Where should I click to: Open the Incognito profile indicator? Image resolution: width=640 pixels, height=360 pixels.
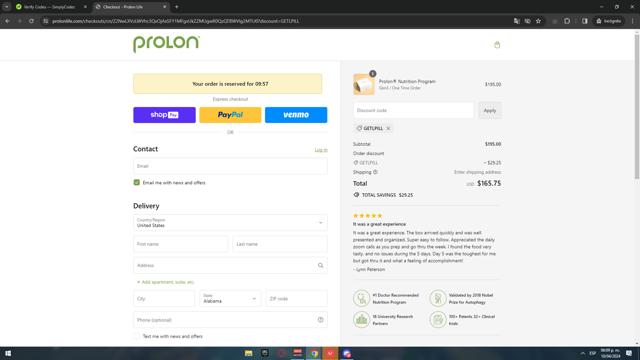[x=609, y=21]
